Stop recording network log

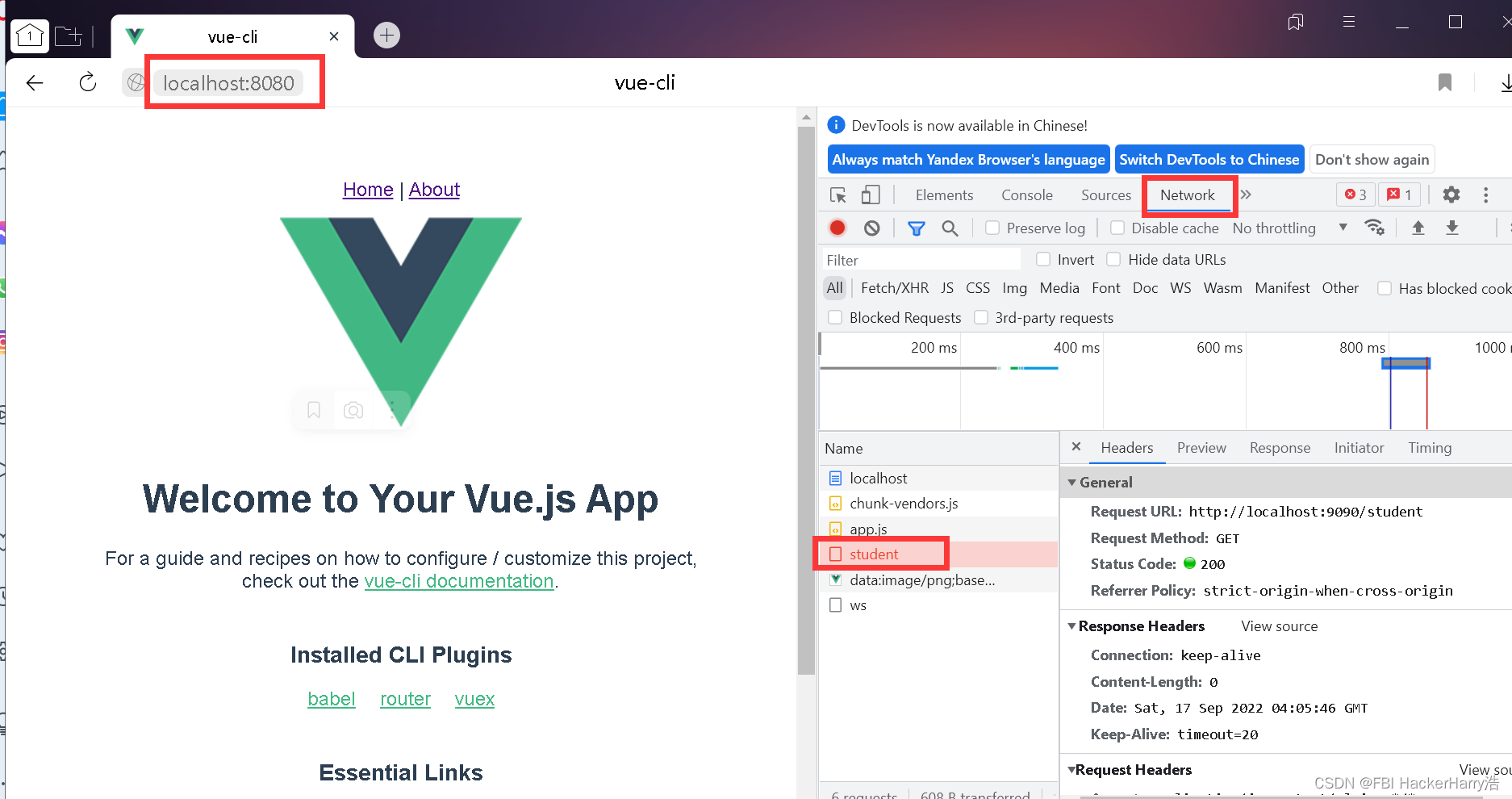(837, 228)
